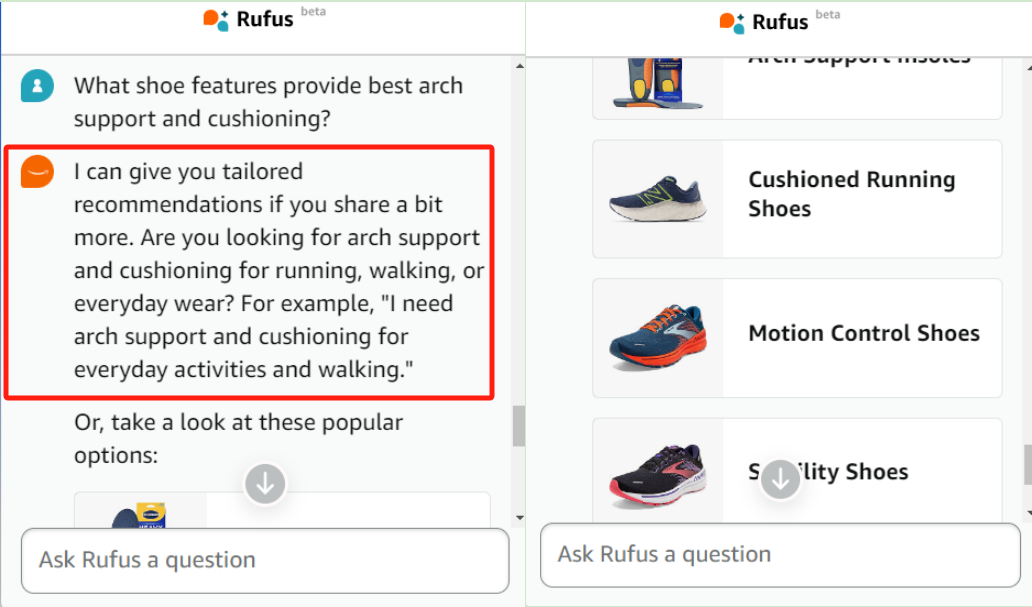Click the left chat panel's scrollbar thumb

pyautogui.click(x=519, y=426)
